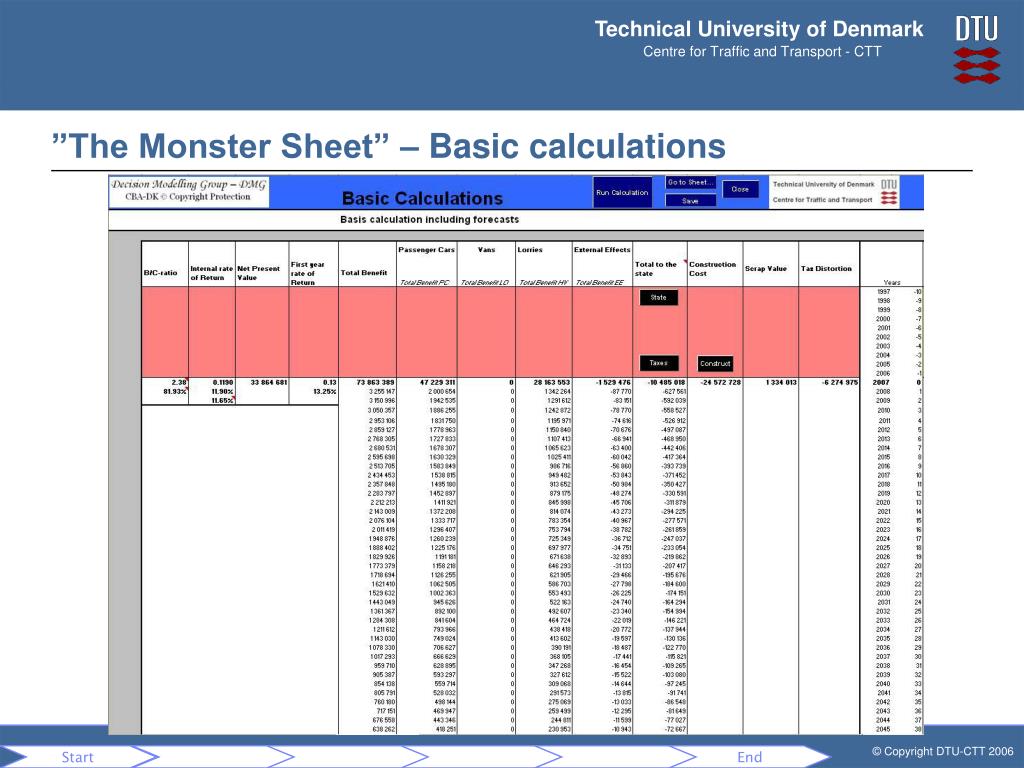Click the Basis calculation including forecasts subtitle
The image size is (1024, 768).
pos(430,219)
